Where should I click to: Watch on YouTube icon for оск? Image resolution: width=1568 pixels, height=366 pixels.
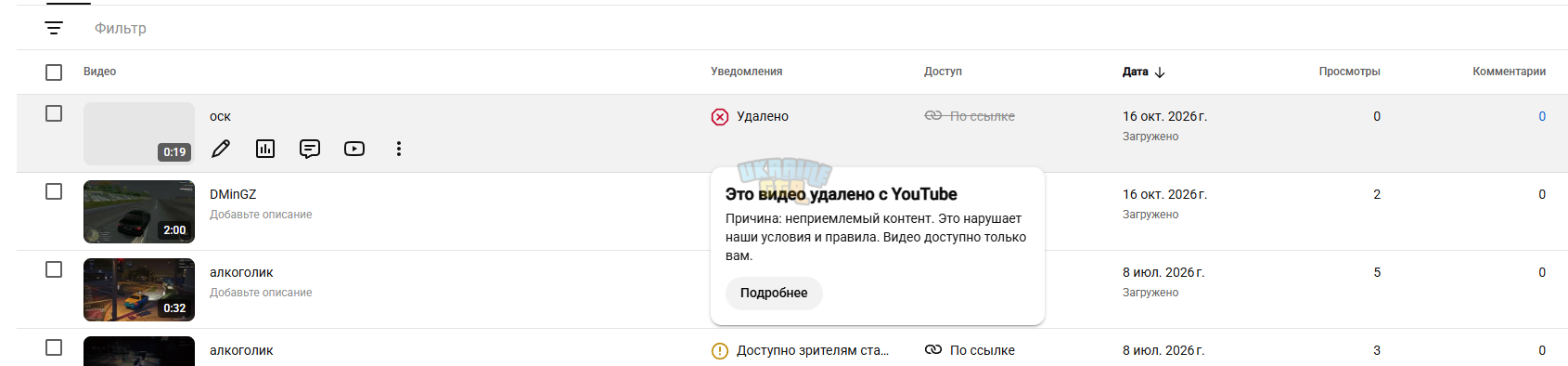pos(354,149)
